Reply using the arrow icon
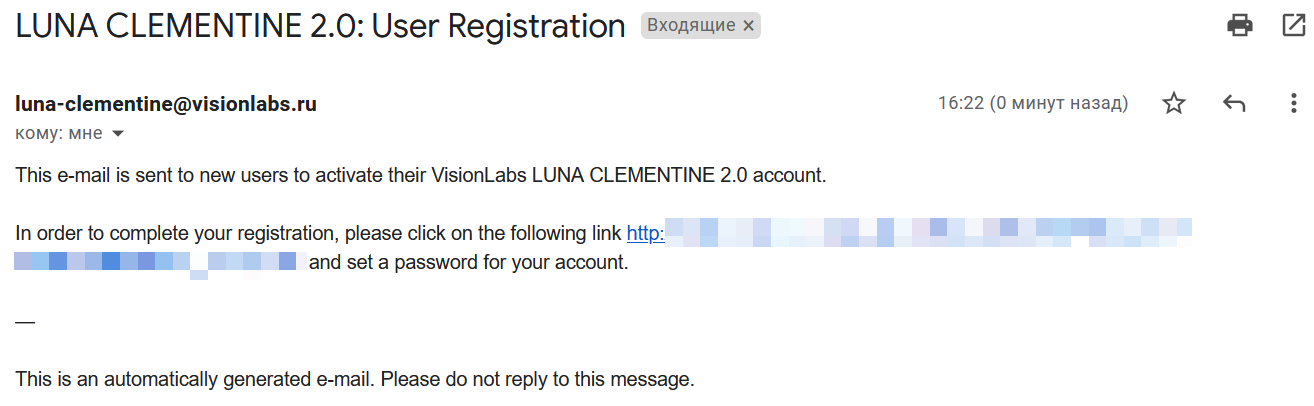 [1234, 103]
